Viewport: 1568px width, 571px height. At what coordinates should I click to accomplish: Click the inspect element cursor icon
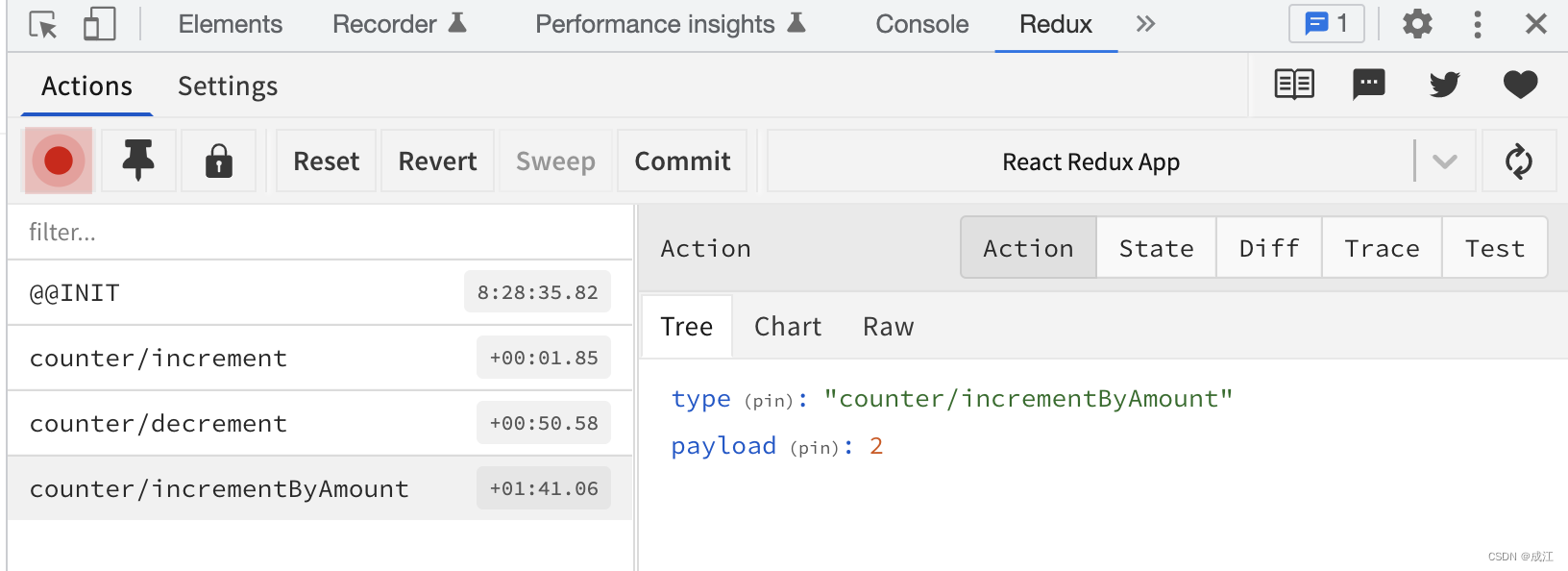coord(43,24)
